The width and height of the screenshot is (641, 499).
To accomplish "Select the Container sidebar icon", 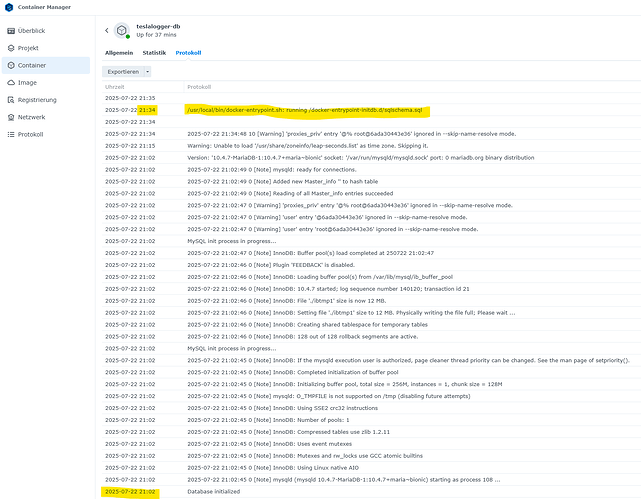I will pos(11,65).
